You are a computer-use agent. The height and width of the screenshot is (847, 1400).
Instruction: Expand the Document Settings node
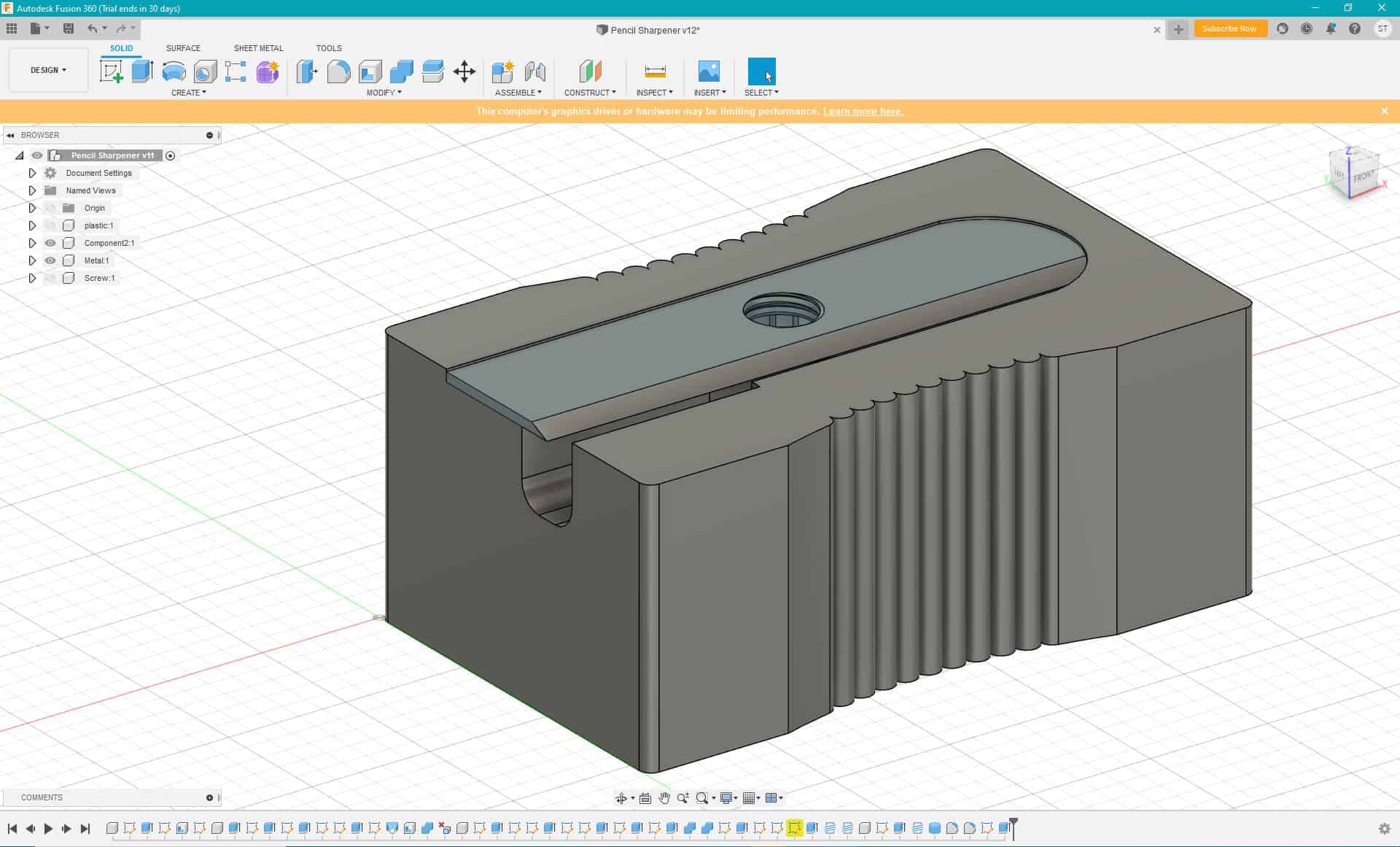[x=32, y=173]
